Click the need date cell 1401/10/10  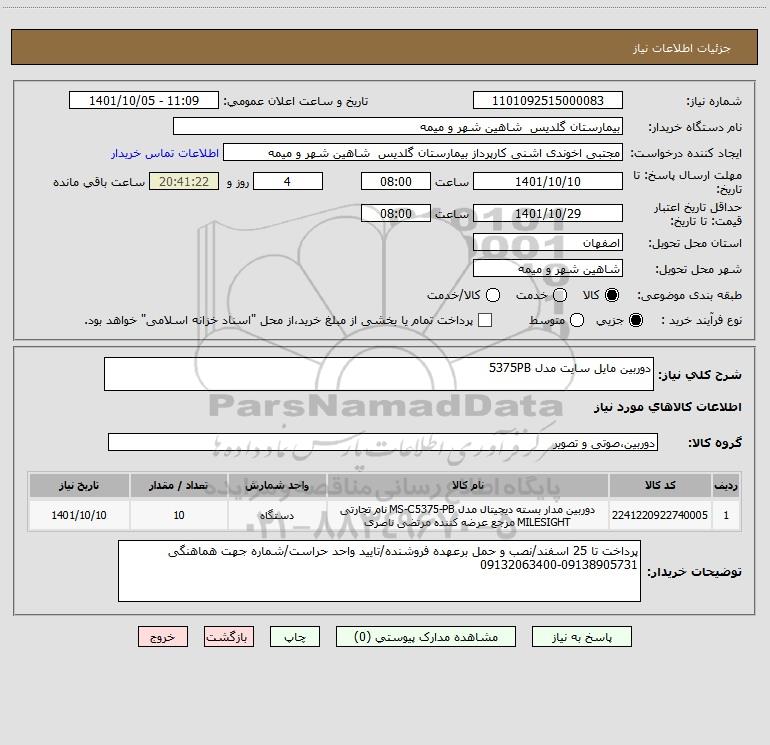(x=79, y=515)
